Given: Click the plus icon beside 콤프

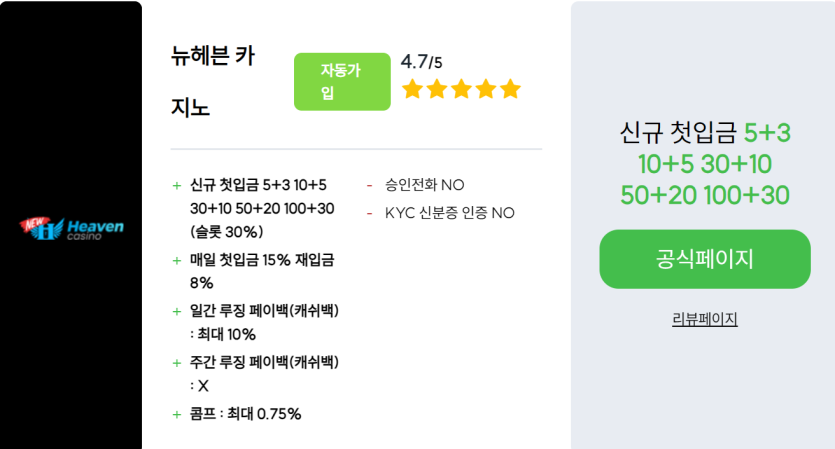Looking at the screenshot, I should [x=177, y=413].
